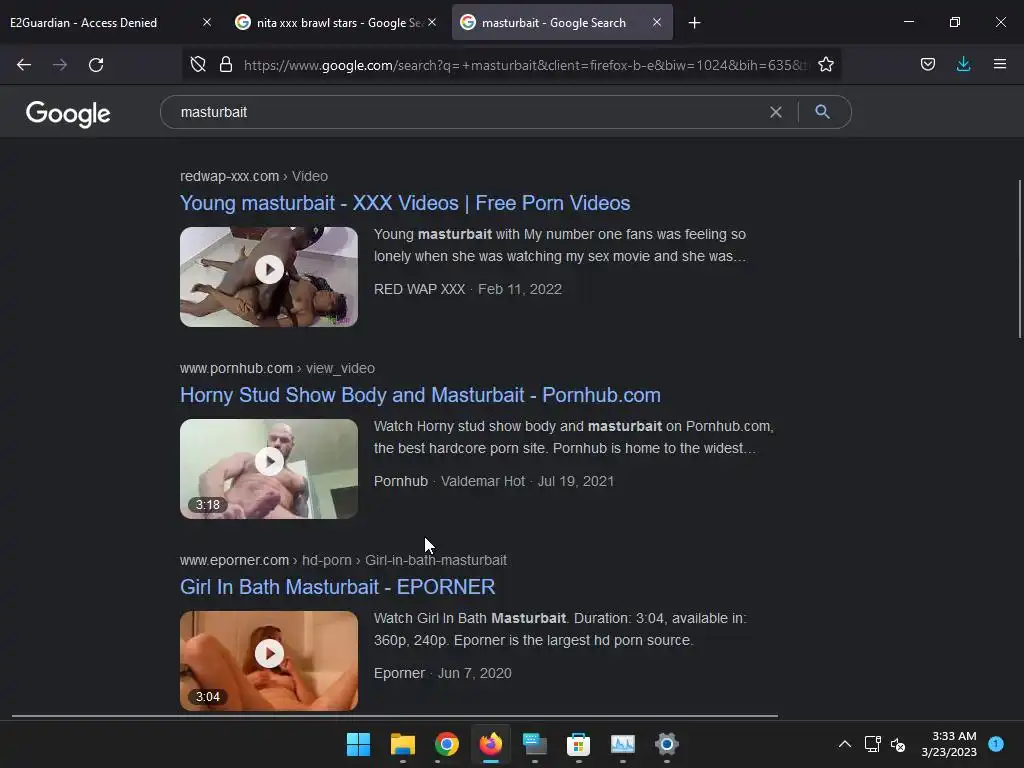Click the www.pornhub.com source breadcrumb

point(278,368)
